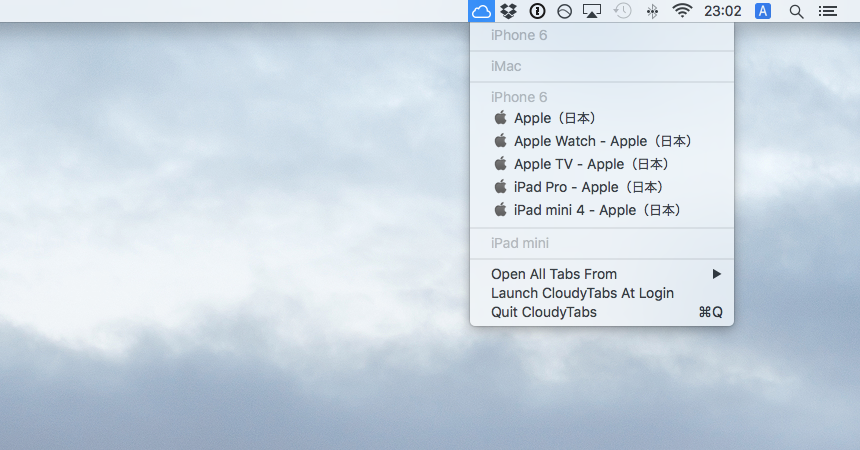Open the Notification Center list icon
The width and height of the screenshot is (860, 450).
click(x=828, y=11)
